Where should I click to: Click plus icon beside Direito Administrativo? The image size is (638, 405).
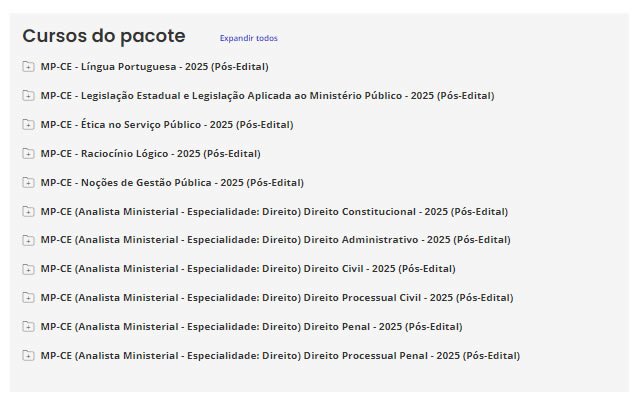pos(28,240)
